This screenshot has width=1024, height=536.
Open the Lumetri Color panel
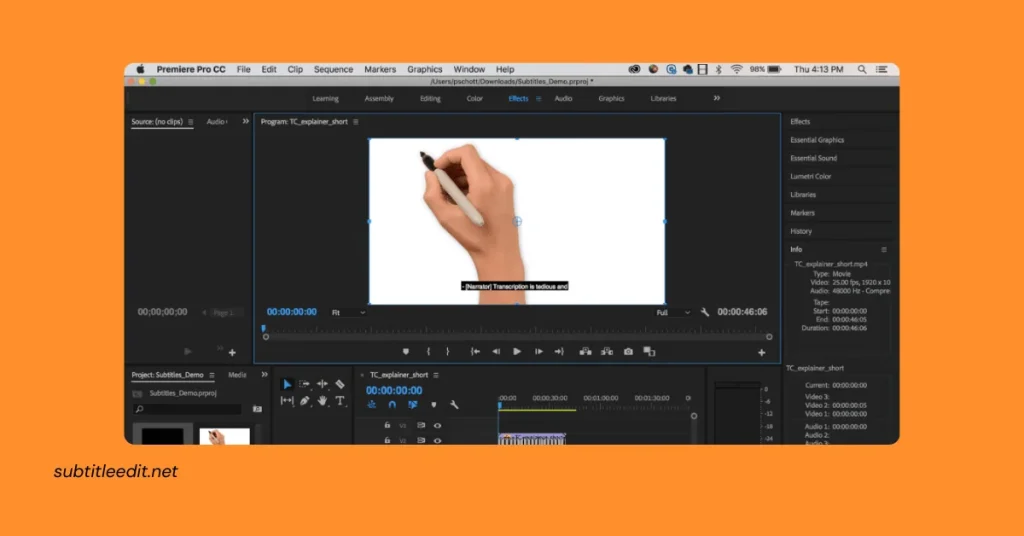810,176
